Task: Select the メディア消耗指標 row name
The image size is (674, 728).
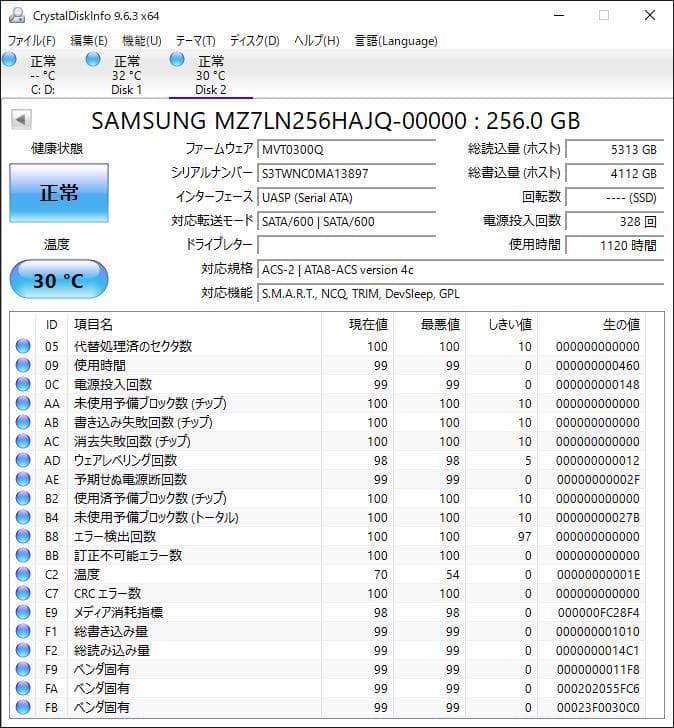Action: [118, 613]
